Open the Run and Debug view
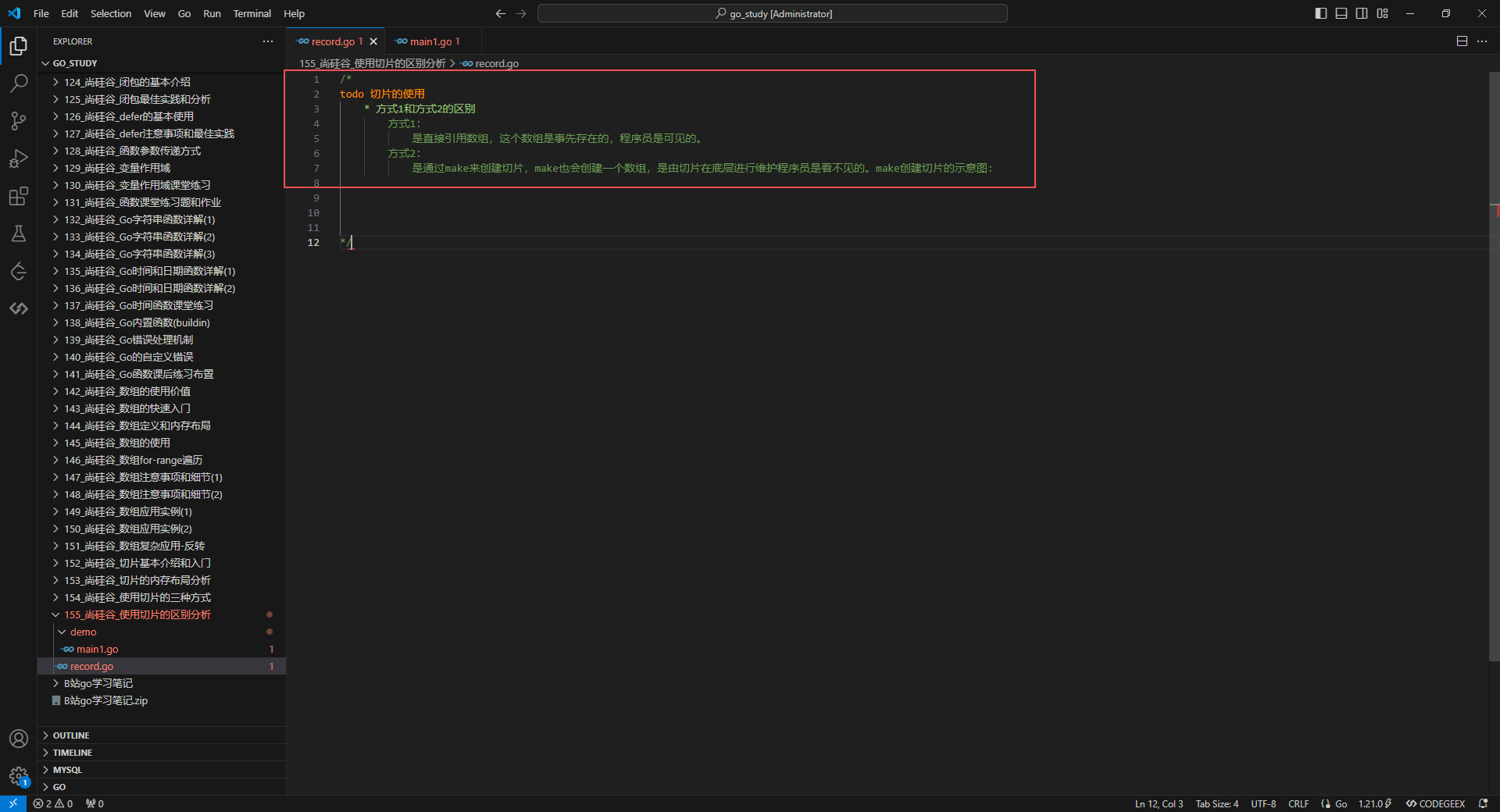 (x=19, y=158)
